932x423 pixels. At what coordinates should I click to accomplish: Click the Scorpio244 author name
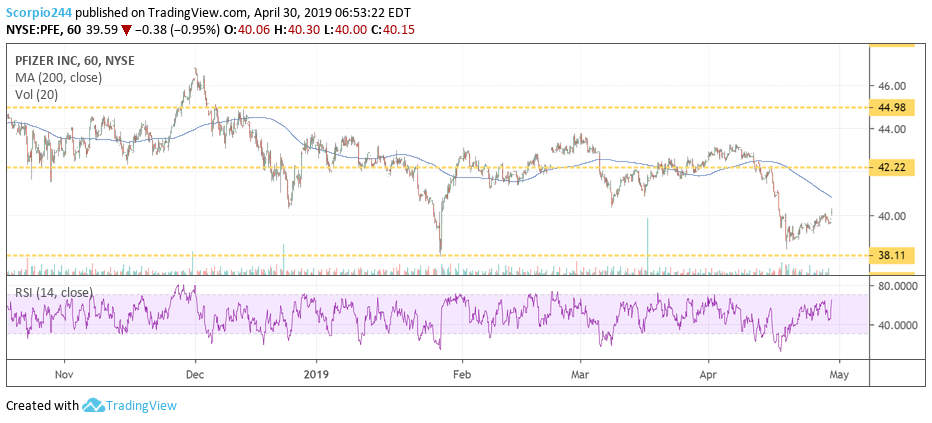pos(40,12)
